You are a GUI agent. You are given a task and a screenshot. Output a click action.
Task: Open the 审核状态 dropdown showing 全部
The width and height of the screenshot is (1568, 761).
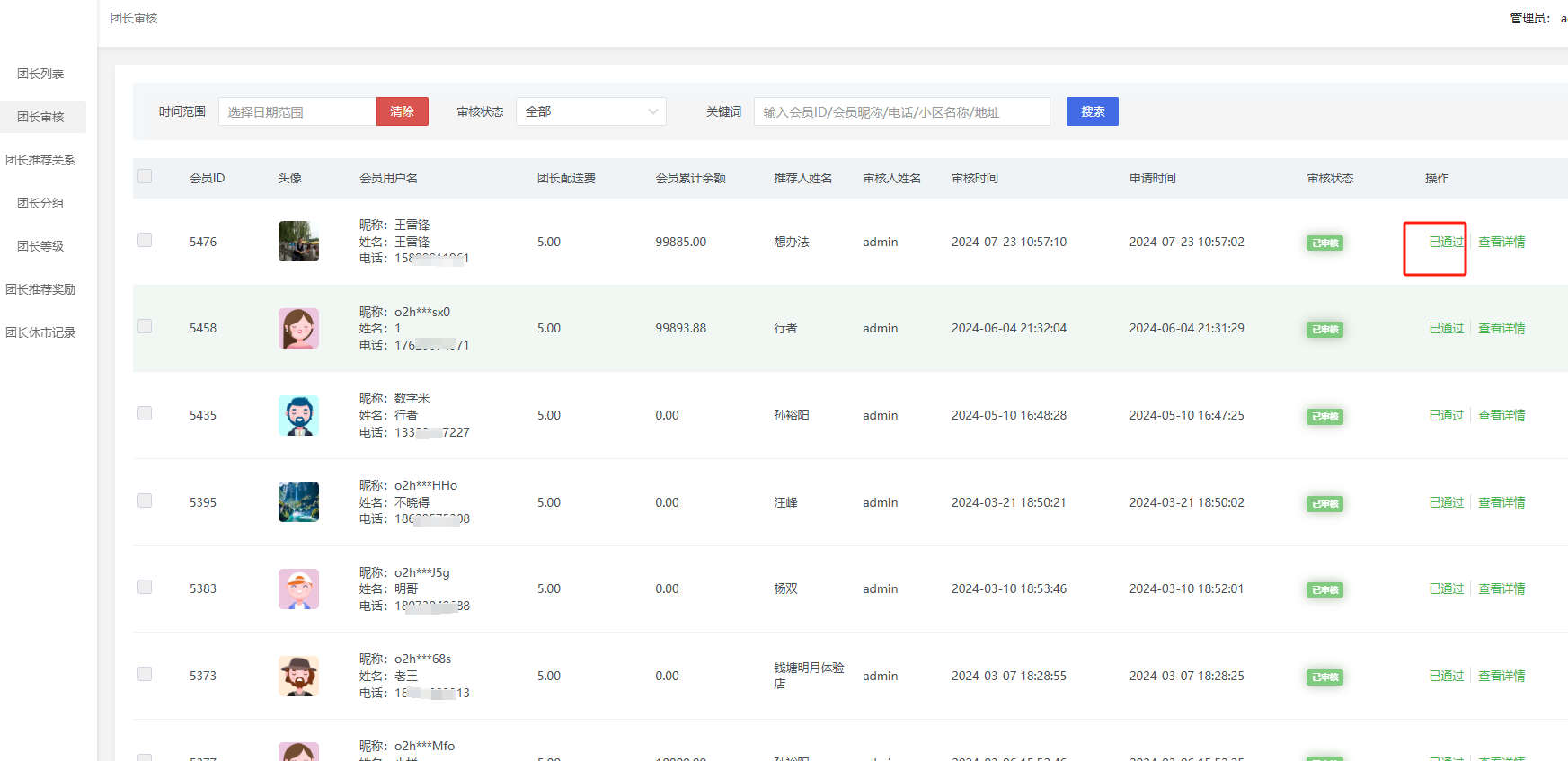coord(590,111)
